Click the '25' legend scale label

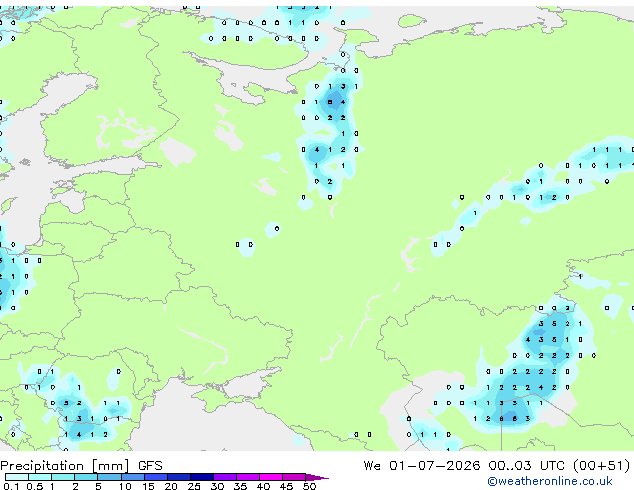click(194, 486)
